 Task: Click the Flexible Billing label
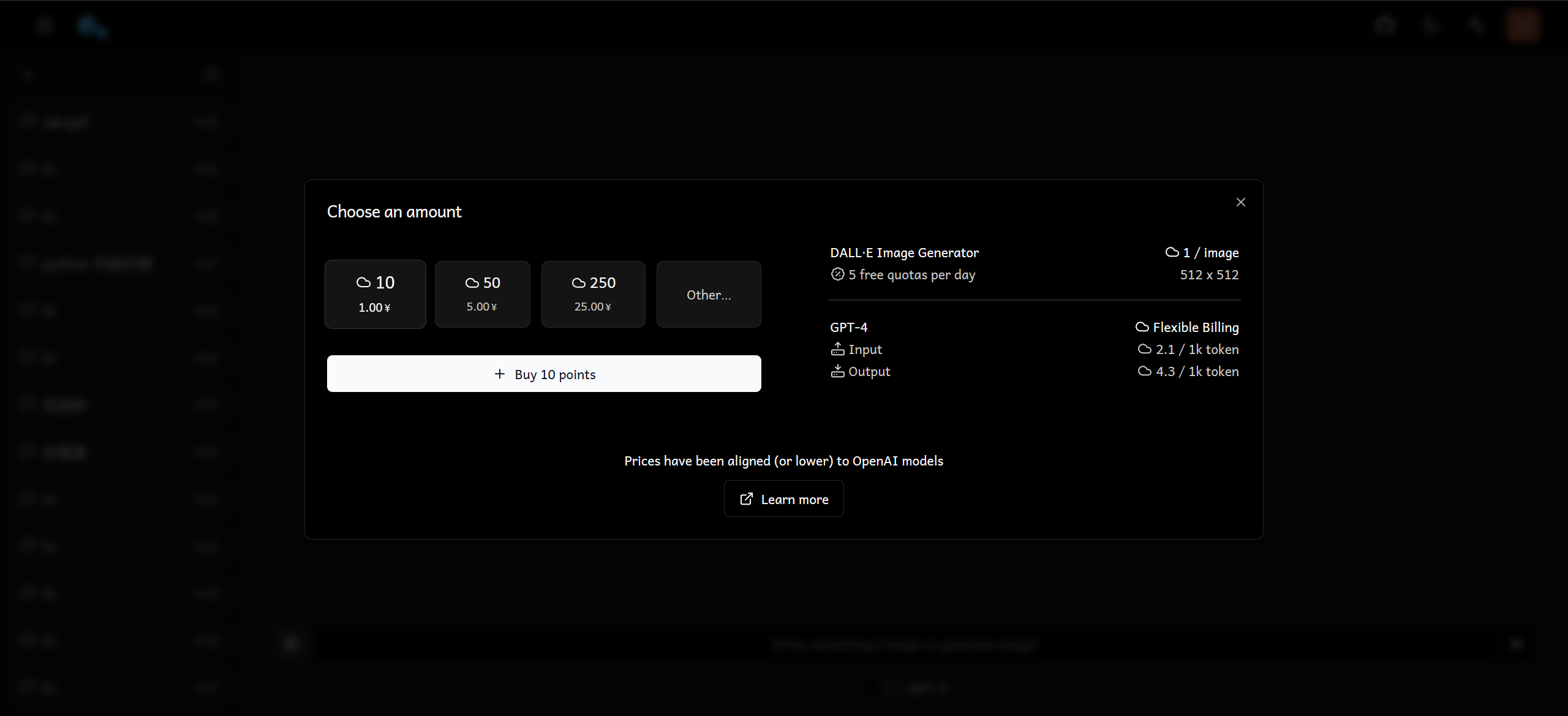click(x=1196, y=327)
